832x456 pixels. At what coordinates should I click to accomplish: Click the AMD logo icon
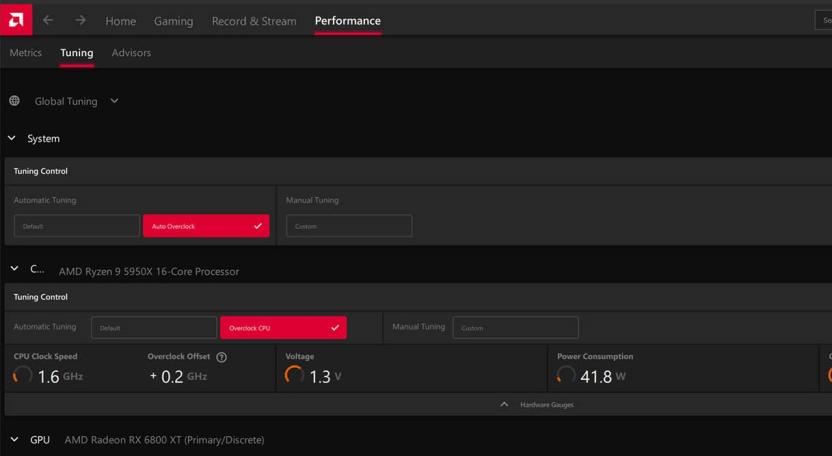[16, 20]
